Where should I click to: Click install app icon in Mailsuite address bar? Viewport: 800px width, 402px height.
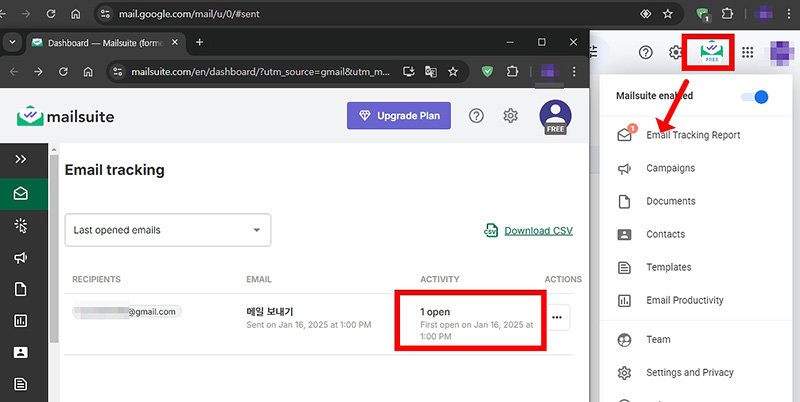[409, 71]
